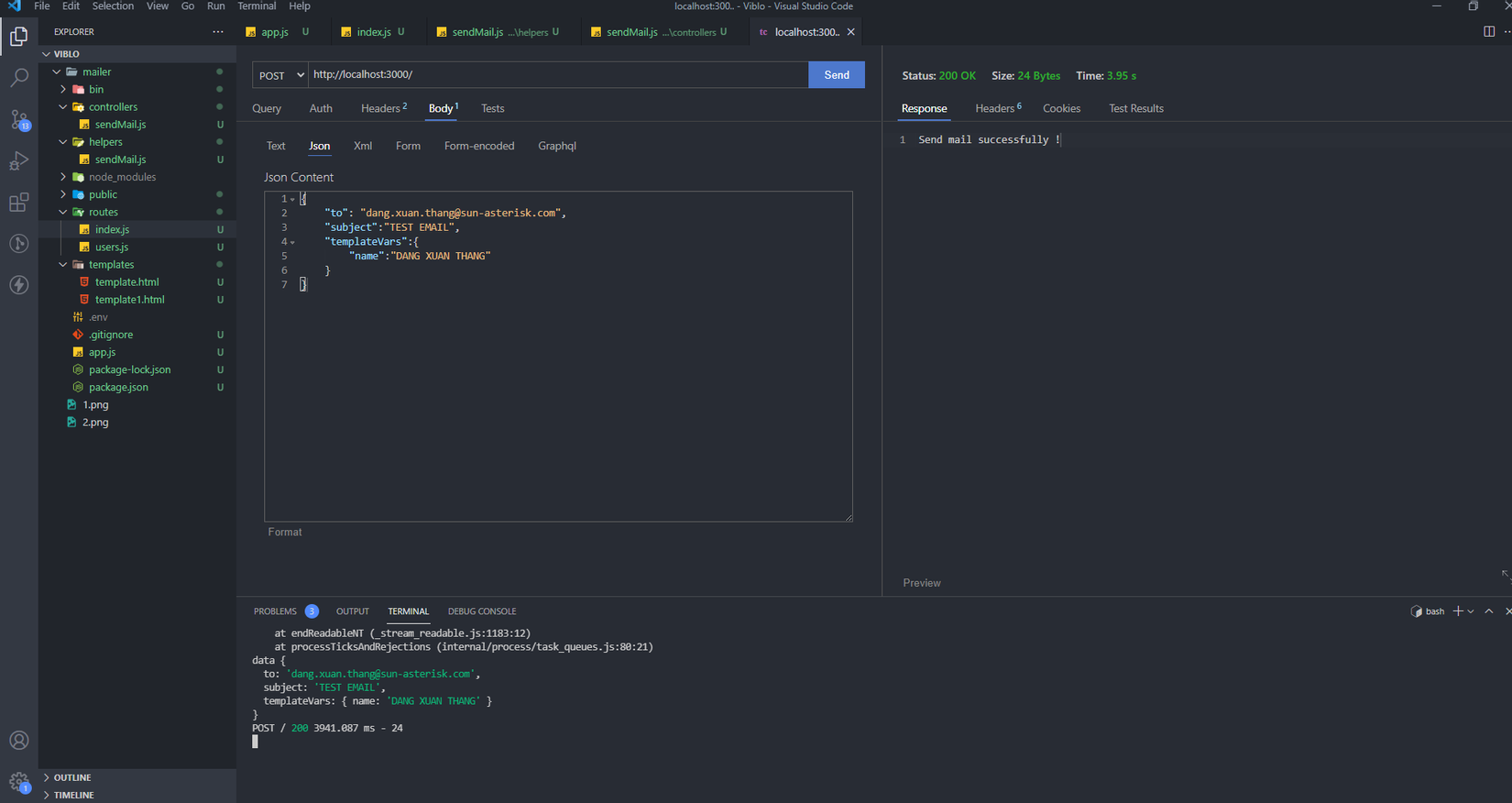Open the Run and Debug view

click(18, 161)
